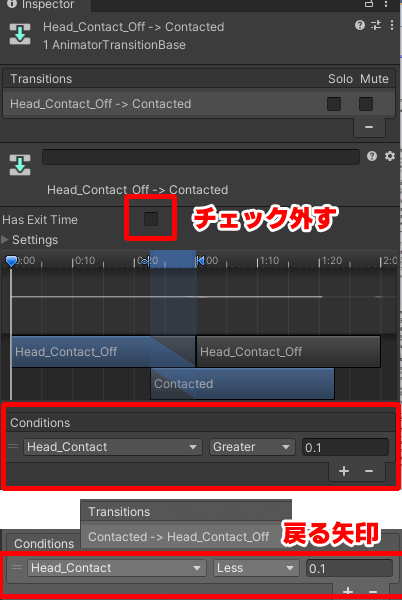Remove the transition with the minus button under the Transitions list
The height and width of the screenshot is (600, 402).
(369, 127)
